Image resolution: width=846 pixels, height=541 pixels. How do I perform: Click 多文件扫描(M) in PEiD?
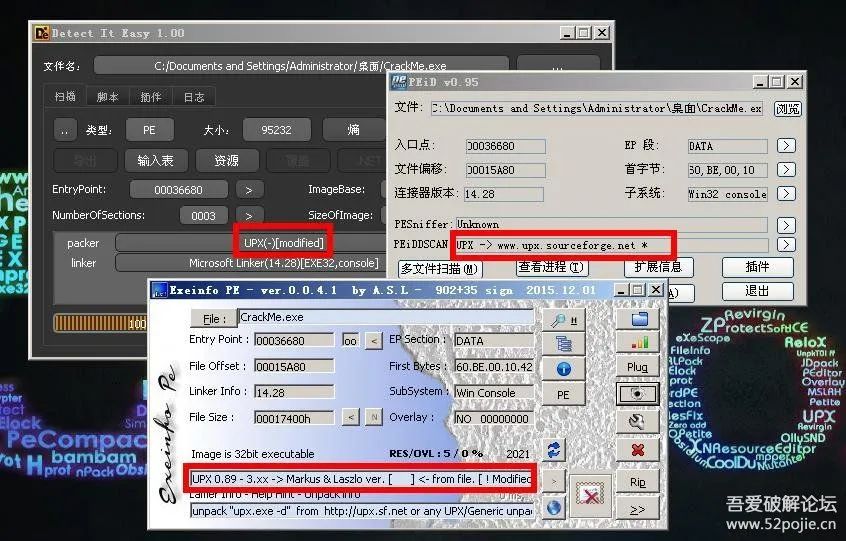[440, 269]
